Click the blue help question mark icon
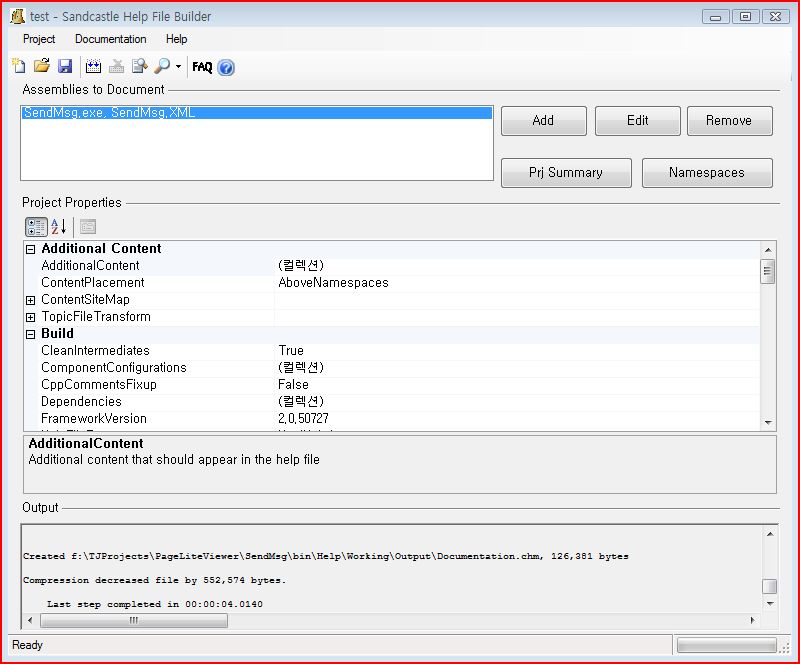The width and height of the screenshot is (800, 664). coord(226,67)
